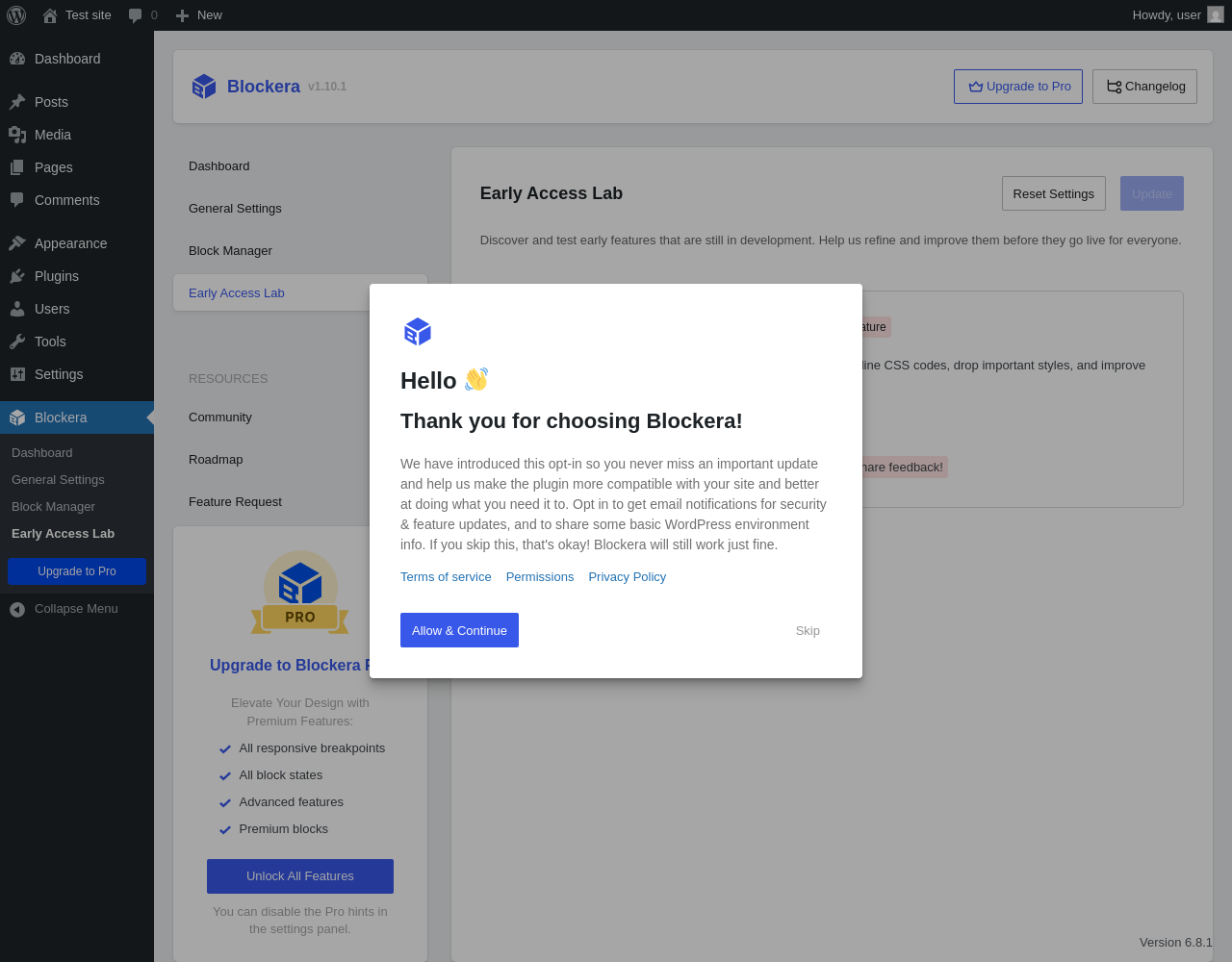Open Plugins in the admin menu

tap(77, 276)
